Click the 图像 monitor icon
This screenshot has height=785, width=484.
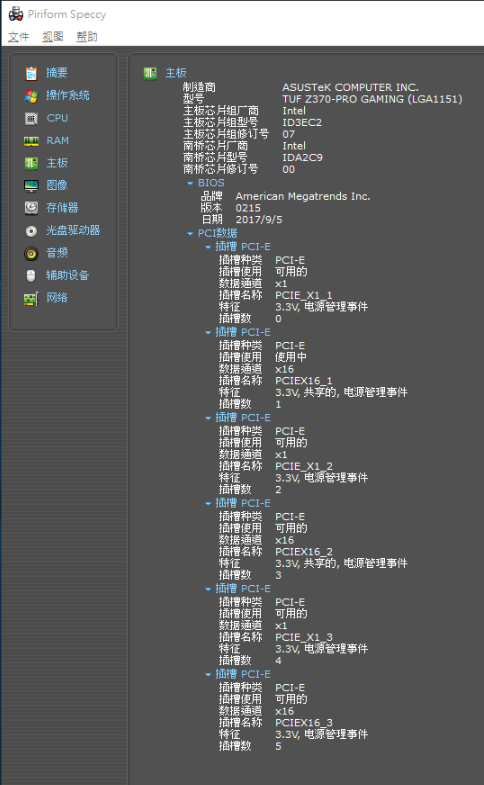31,186
